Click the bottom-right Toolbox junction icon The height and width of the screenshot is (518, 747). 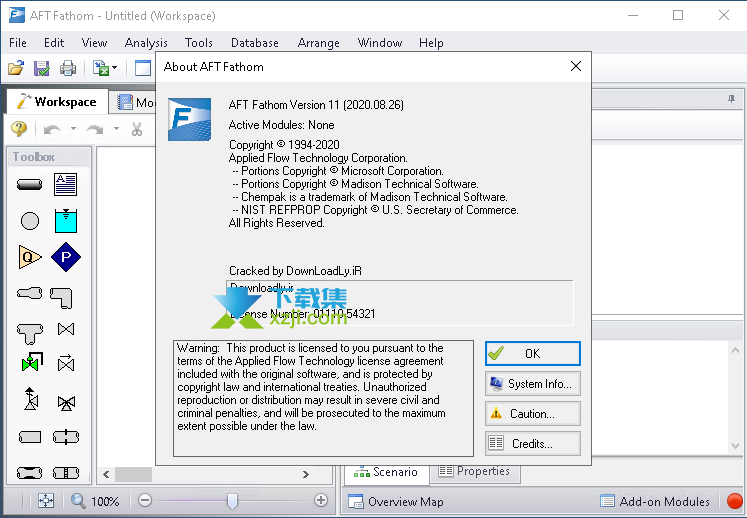tap(66, 473)
